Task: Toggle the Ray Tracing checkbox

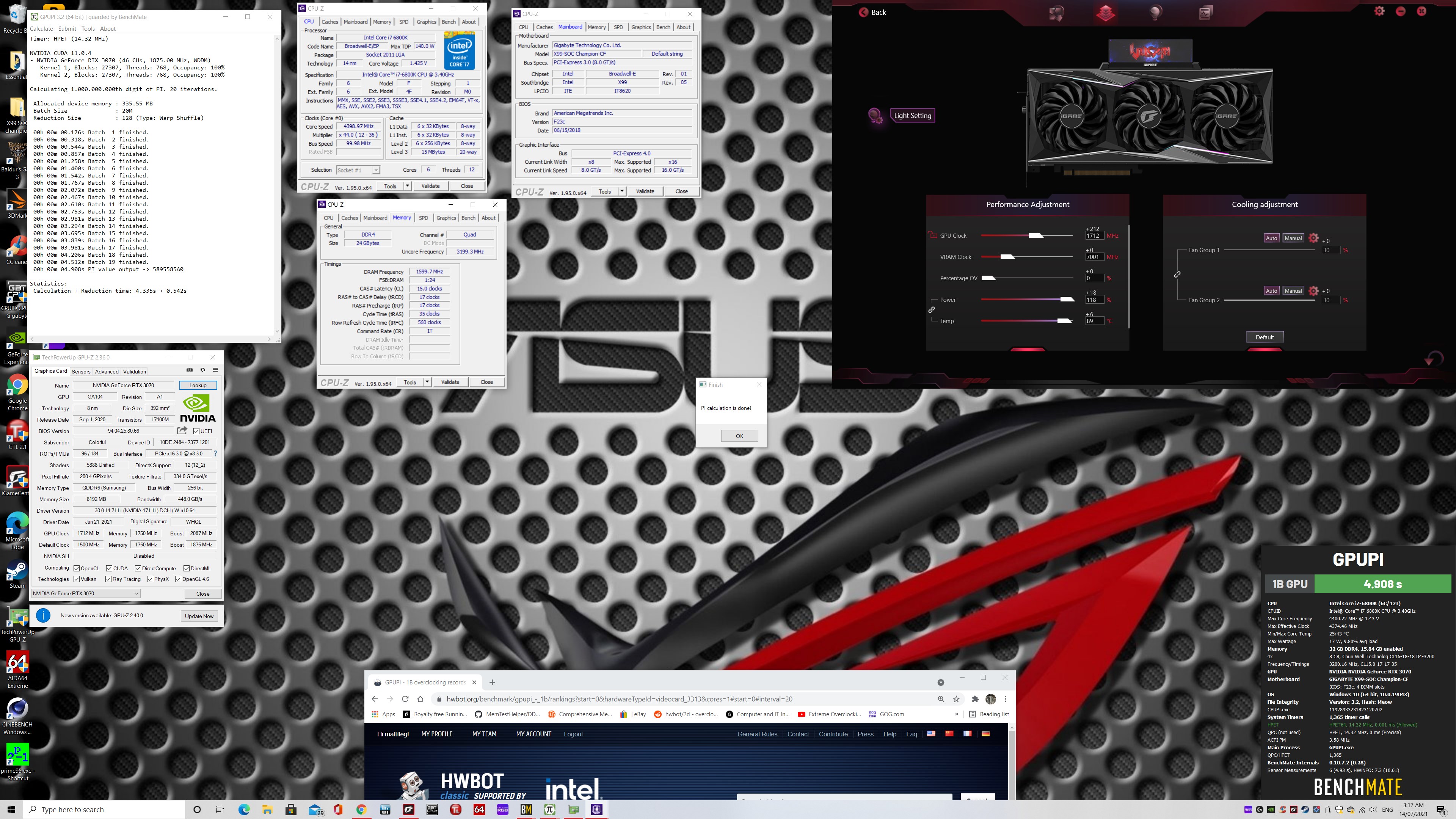Action: click(108, 579)
